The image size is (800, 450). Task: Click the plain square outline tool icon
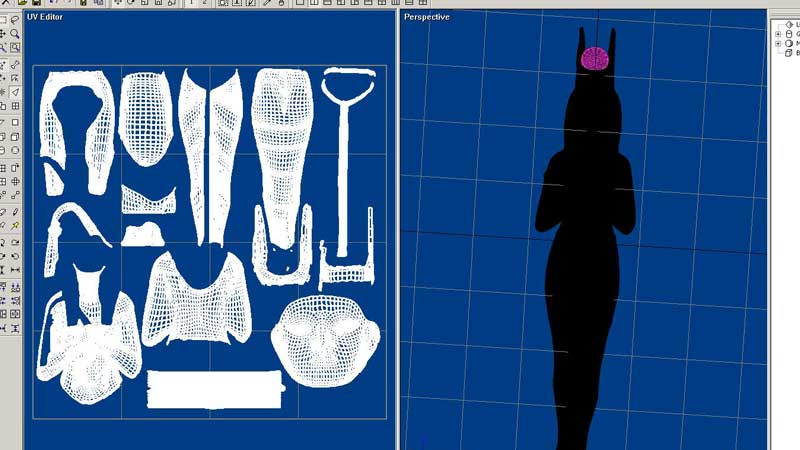click(15, 122)
